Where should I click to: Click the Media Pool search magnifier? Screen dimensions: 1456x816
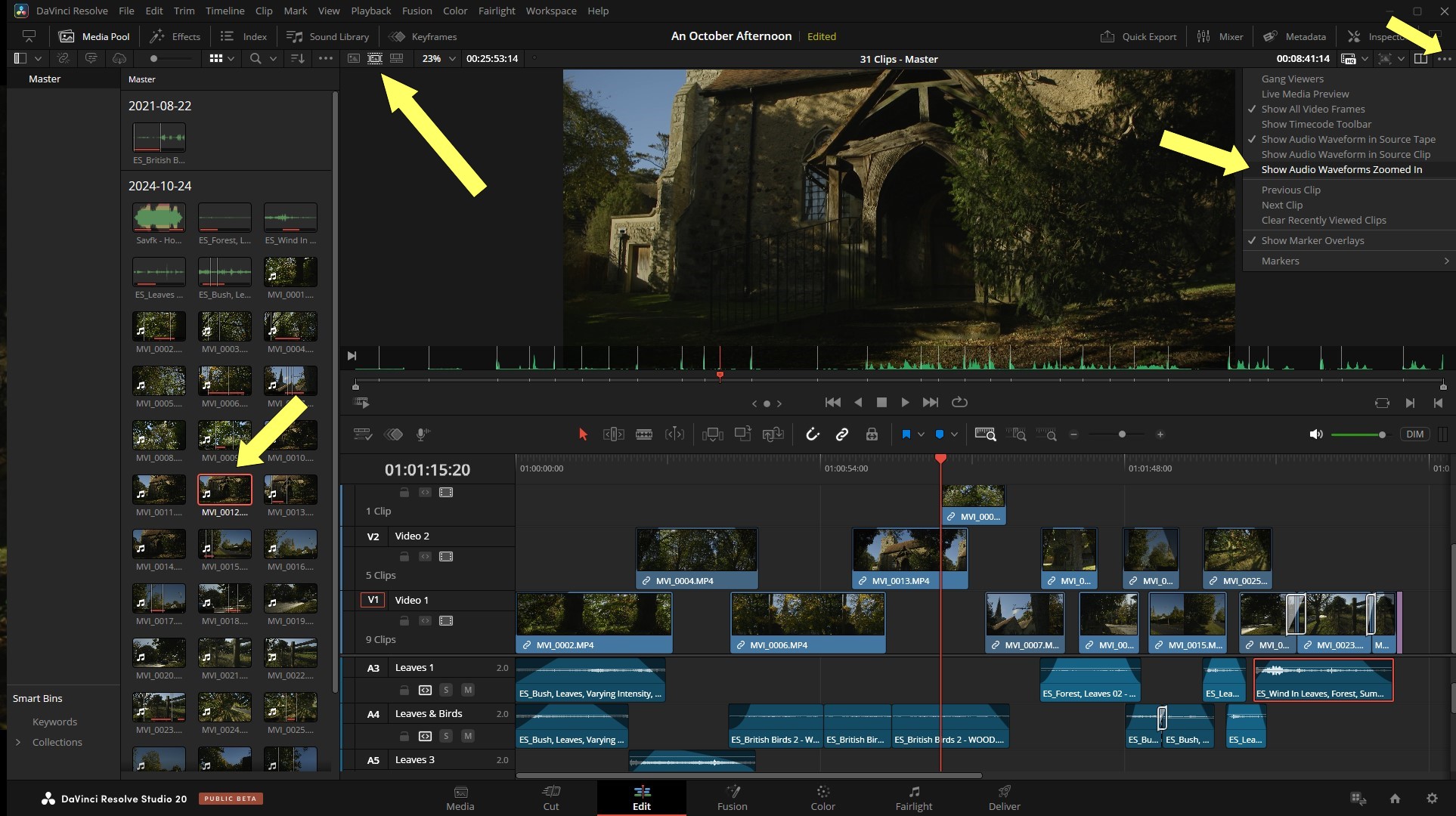pyautogui.click(x=256, y=58)
